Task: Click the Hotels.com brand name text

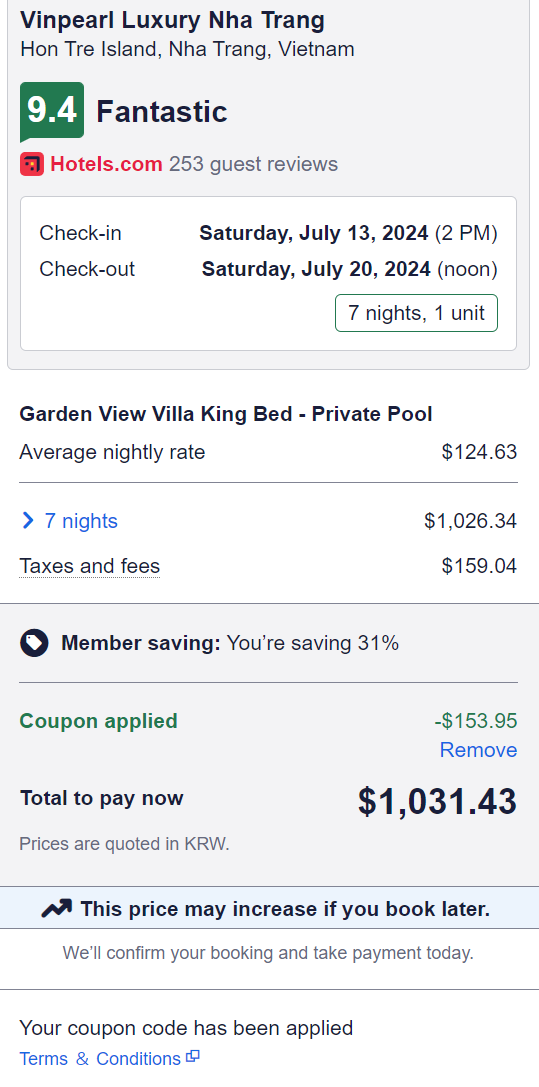Action: 106,164
